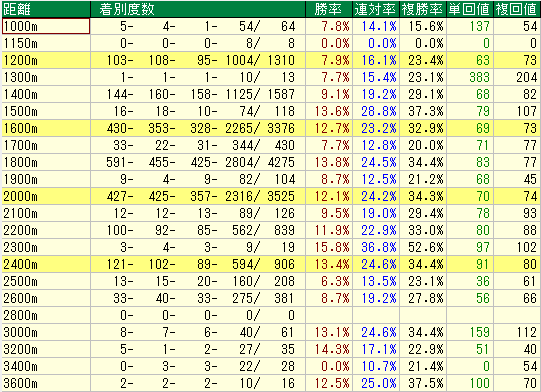Click the 159 単回値 value for 3000m
The width and height of the screenshot is (541, 392).
479,332
